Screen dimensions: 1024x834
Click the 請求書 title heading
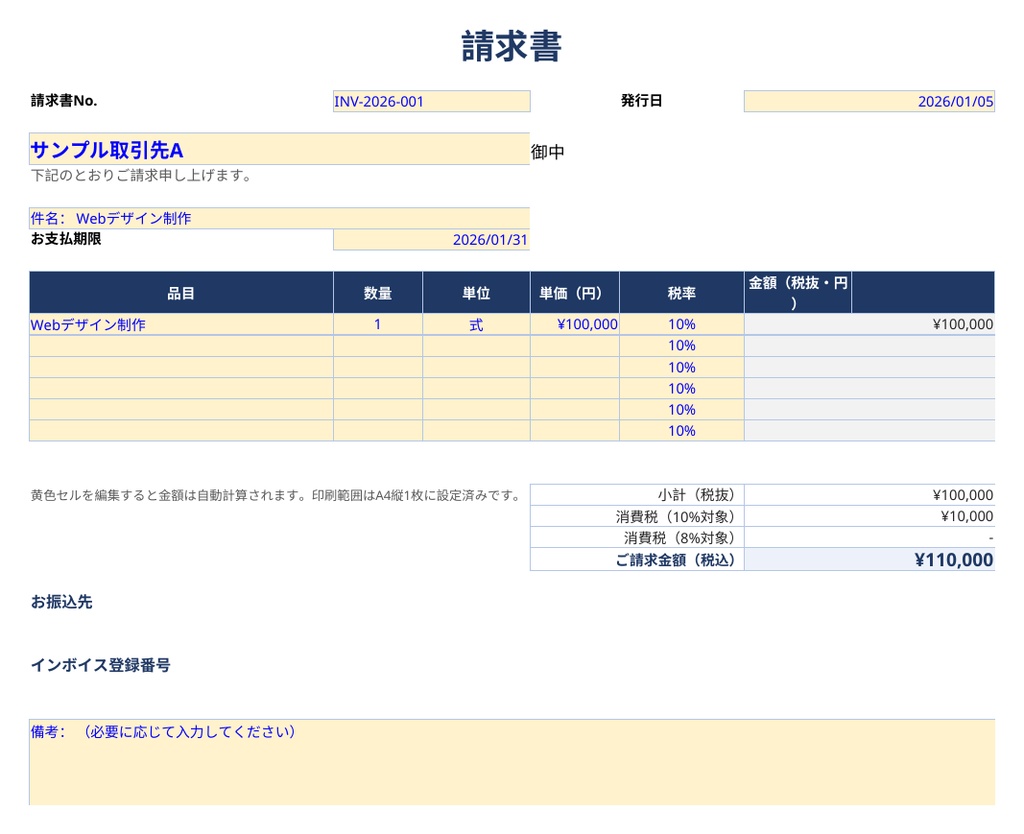coord(511,46)
